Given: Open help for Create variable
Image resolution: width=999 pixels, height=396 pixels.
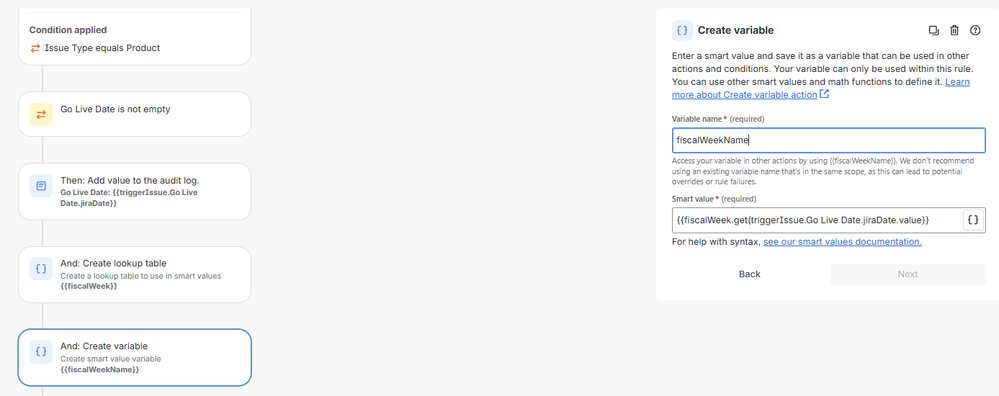Looking at the screenshot, I should 975,31.
